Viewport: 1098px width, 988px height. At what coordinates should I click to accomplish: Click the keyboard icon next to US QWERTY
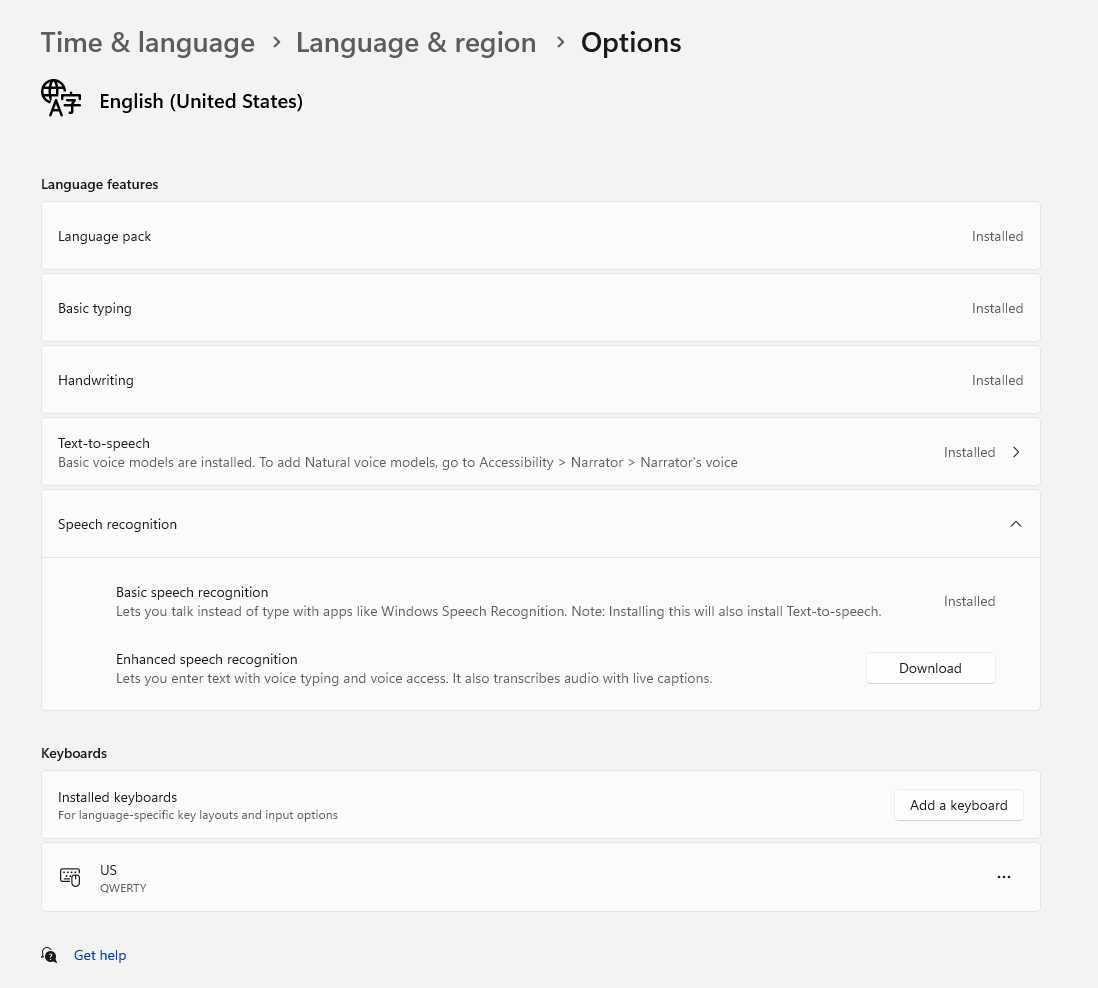[70, 877]
